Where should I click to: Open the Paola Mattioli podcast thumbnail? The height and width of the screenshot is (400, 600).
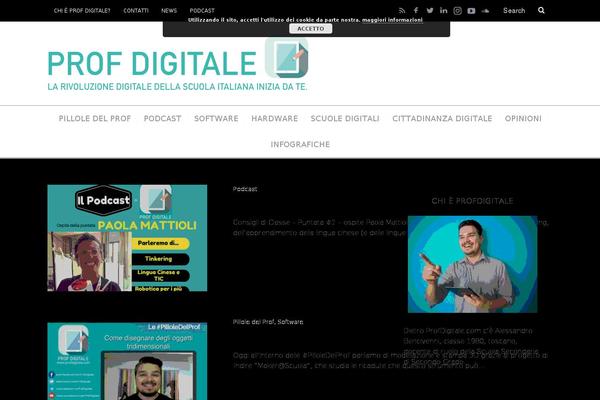(127, 238)
